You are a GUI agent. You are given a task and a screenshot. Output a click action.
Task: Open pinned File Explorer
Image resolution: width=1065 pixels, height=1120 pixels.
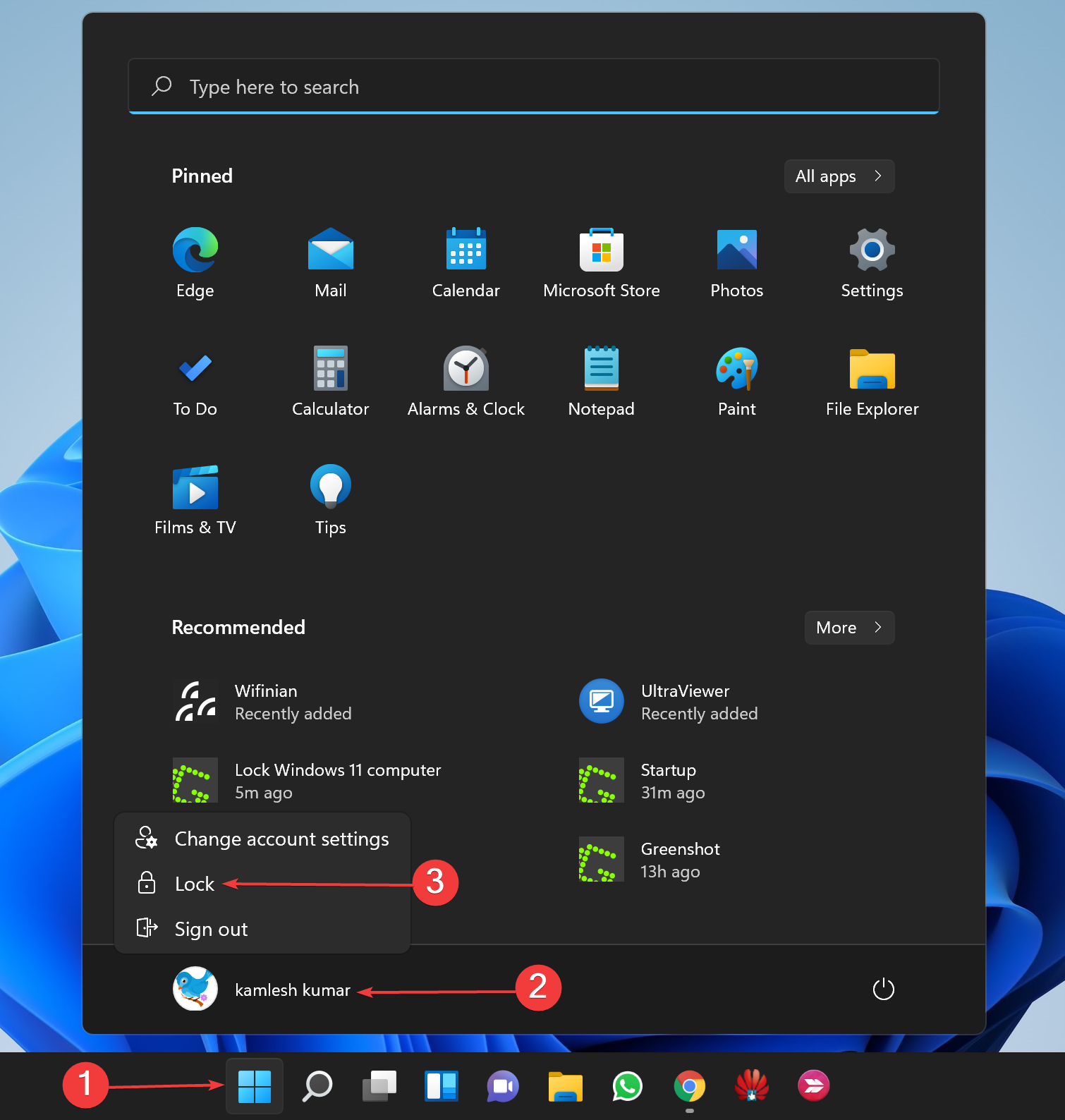click(x=872, y=382)
